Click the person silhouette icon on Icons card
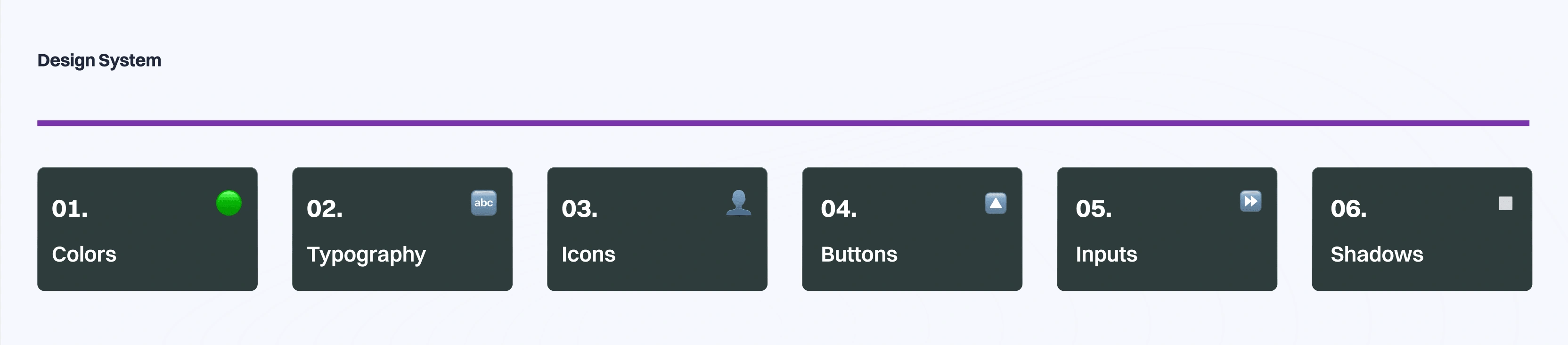This screenshot has width=1568, height=345. [738, 203]
